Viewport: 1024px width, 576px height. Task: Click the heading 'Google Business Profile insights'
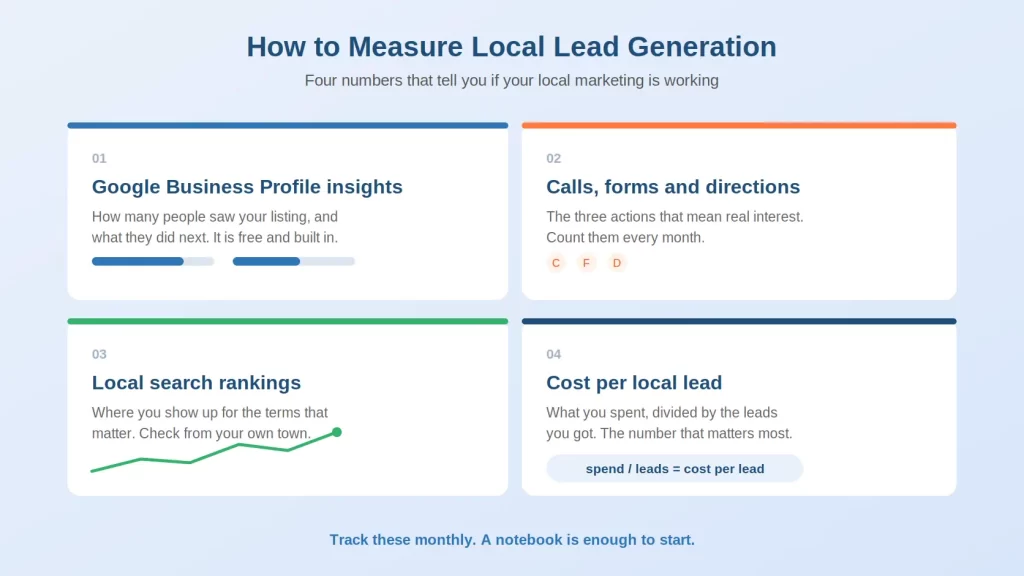[247, 187]
